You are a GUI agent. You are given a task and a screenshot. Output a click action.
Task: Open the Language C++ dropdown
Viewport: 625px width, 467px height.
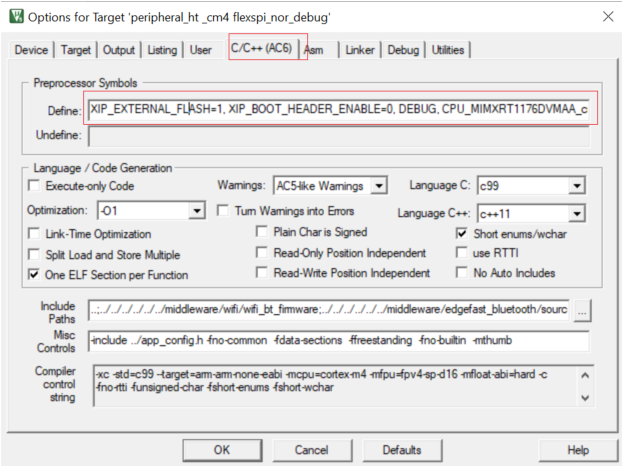coord(577,213)
